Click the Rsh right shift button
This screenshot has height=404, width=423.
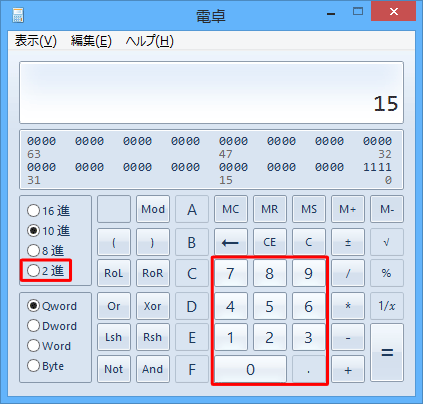pyautogui.click(x=153, y=337)
